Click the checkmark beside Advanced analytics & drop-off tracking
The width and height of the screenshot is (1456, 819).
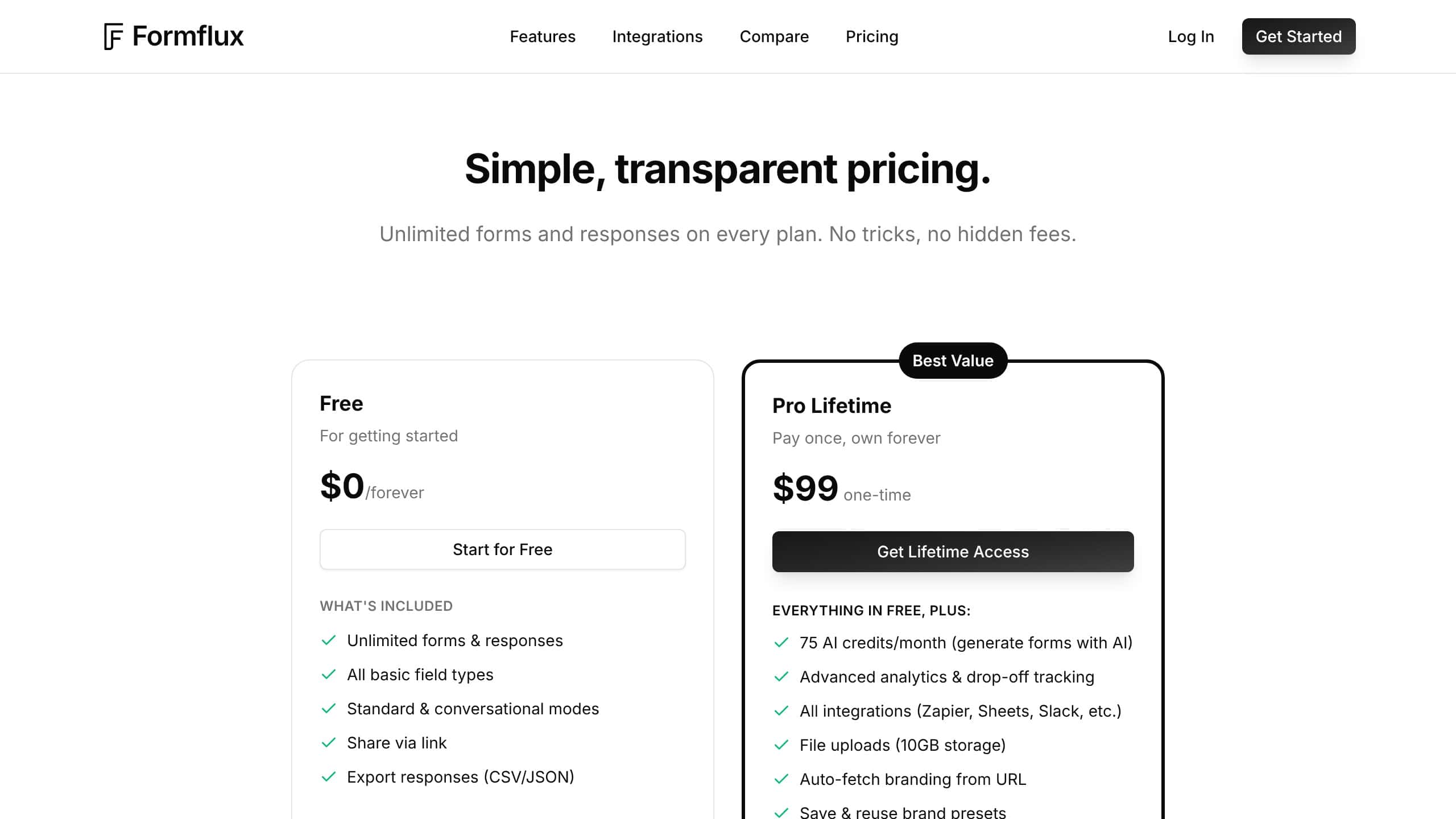tap(781, 677)
